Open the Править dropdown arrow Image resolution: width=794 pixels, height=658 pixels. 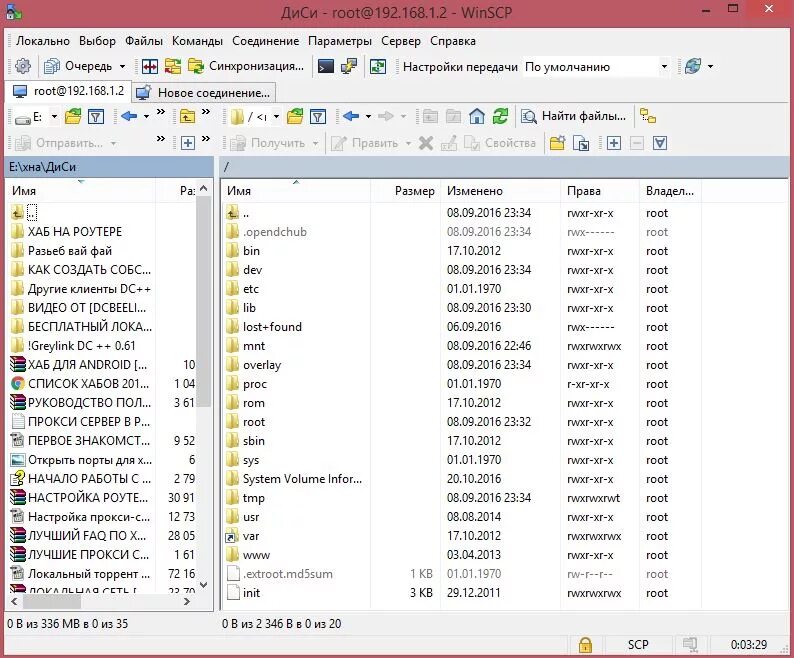408,143
